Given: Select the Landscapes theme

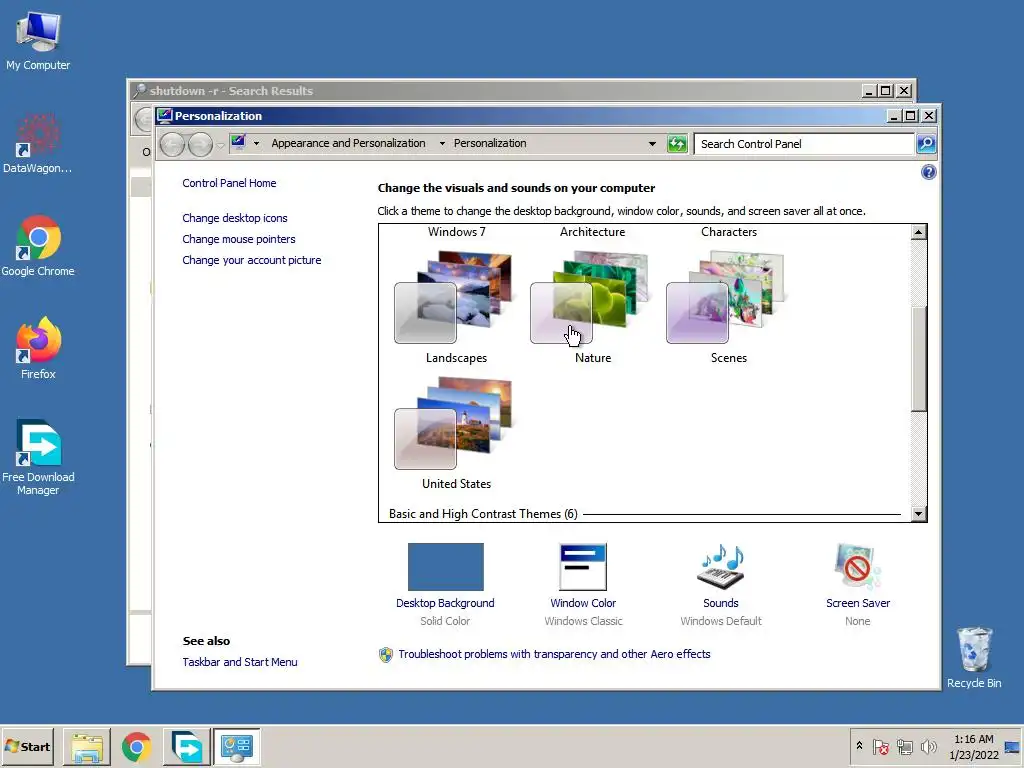Looking at the screenshot, I should click(x=456, y=306).
